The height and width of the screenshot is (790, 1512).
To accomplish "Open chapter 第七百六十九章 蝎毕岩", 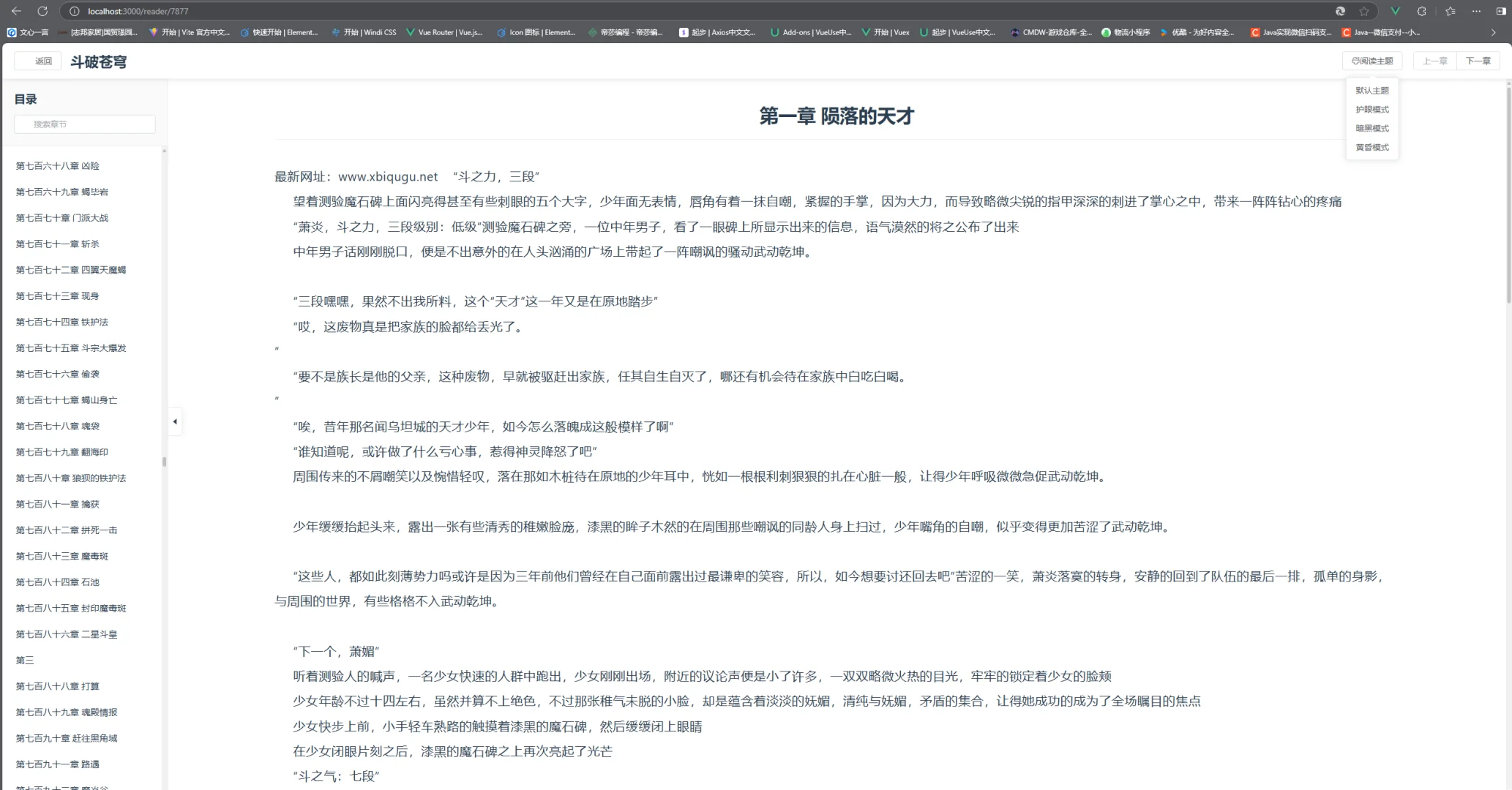I will (x=62, y=192).
